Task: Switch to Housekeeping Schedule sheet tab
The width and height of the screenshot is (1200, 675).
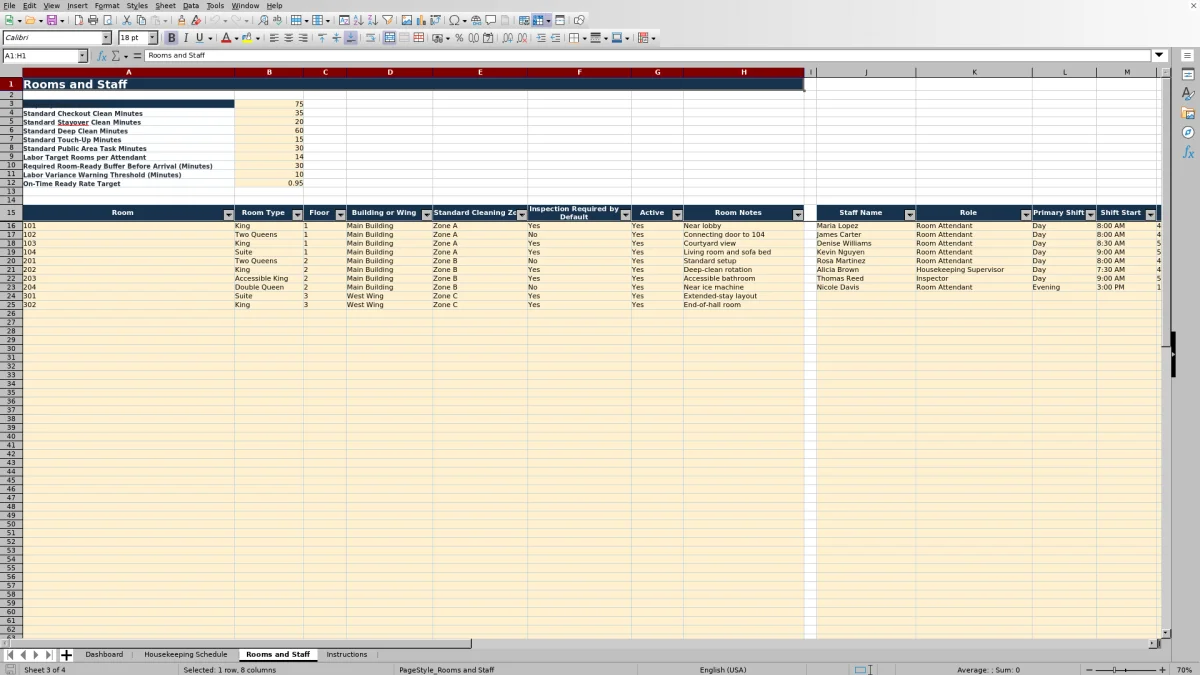Action: coord(186,655)
